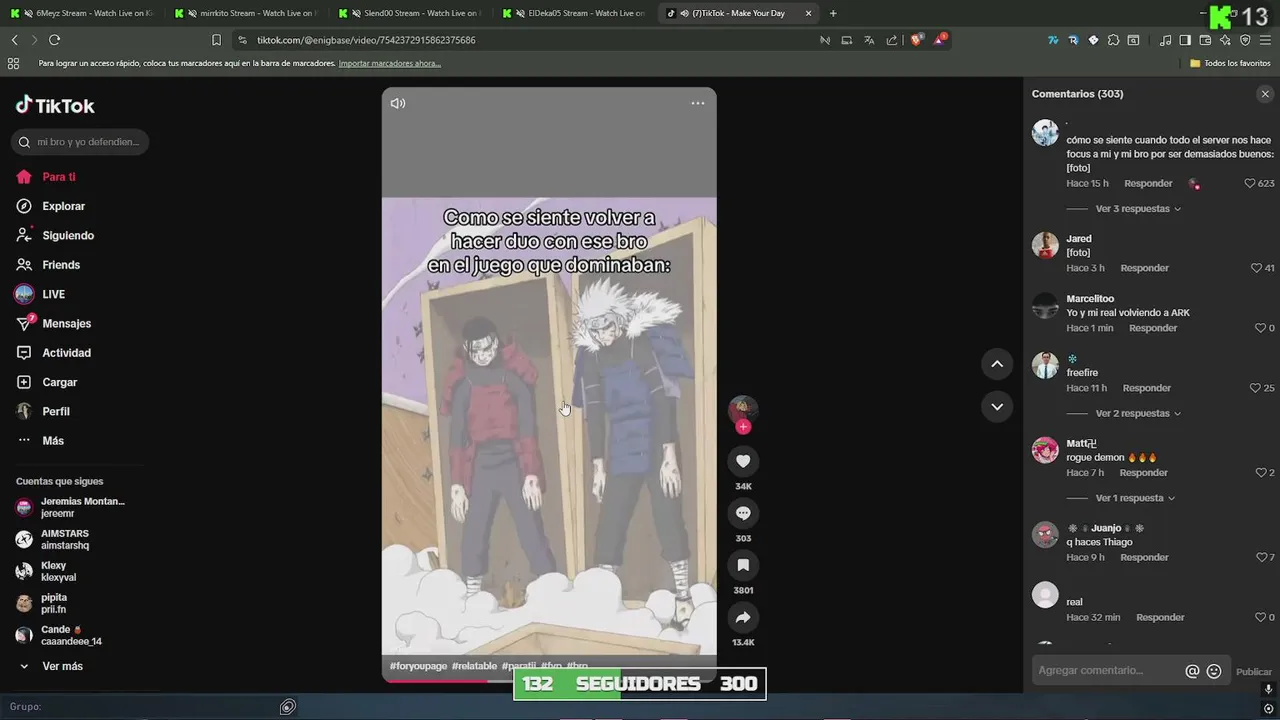The image size is (1280, 720).
Task: Switch to the mirrkito Stream tab
Action: click(248, 13)
